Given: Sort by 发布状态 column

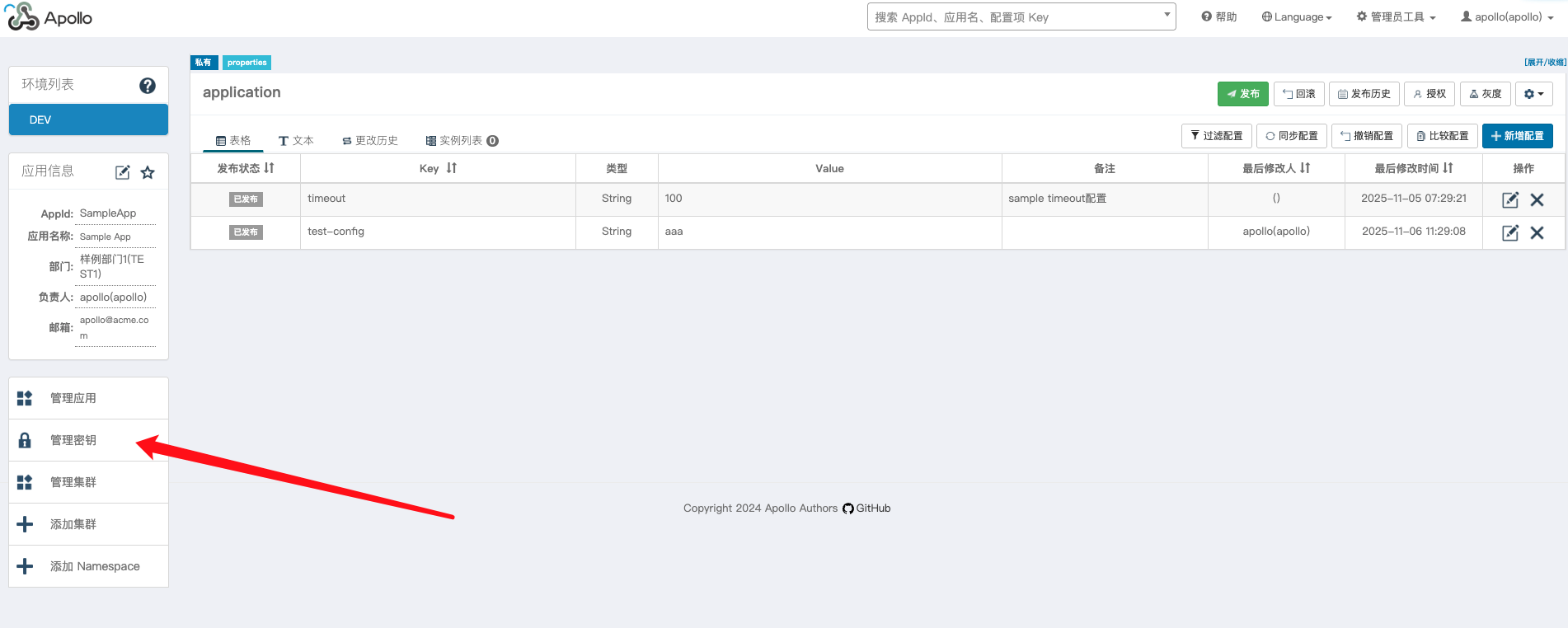Looking at the screenshot, I should click(x=246, y=168).
